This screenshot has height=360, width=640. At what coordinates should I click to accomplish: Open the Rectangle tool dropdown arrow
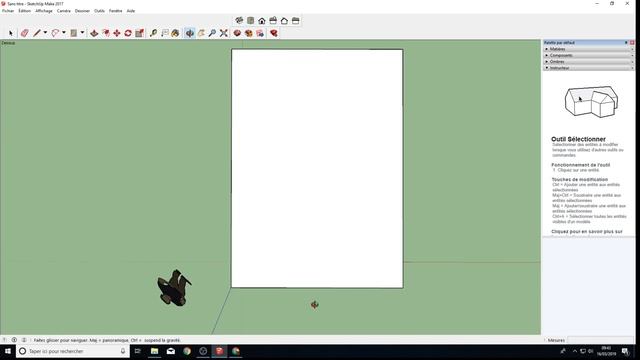pos(82,33)
